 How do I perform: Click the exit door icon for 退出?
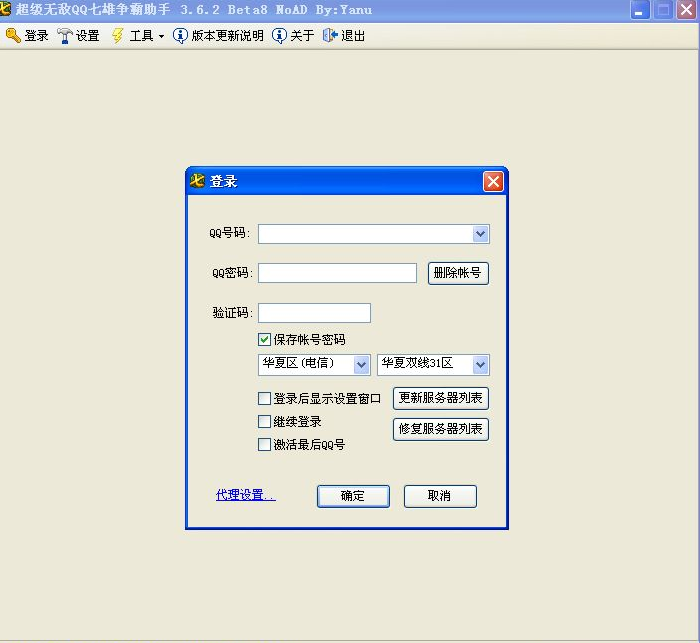[x=330, y=36]
